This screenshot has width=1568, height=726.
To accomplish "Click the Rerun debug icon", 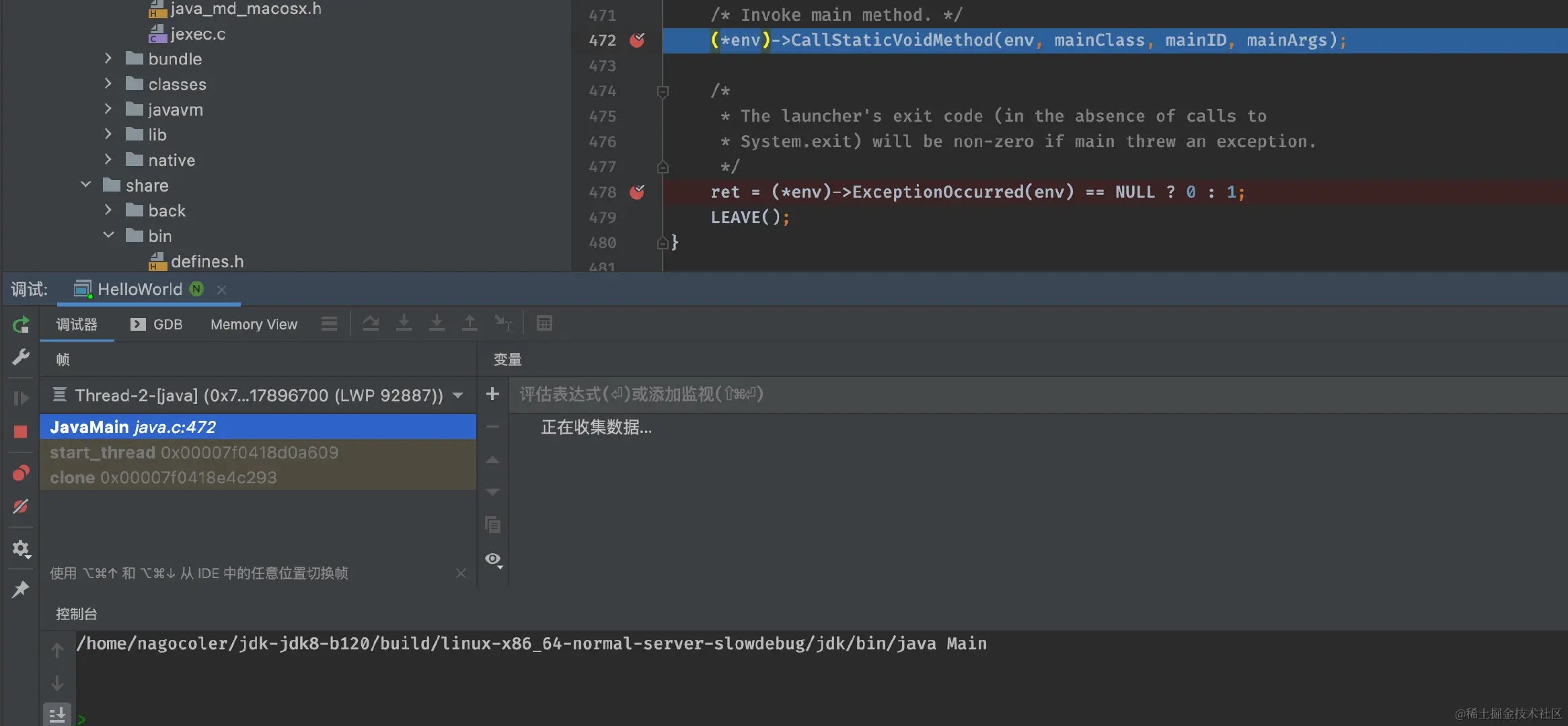I will [21, 325].
